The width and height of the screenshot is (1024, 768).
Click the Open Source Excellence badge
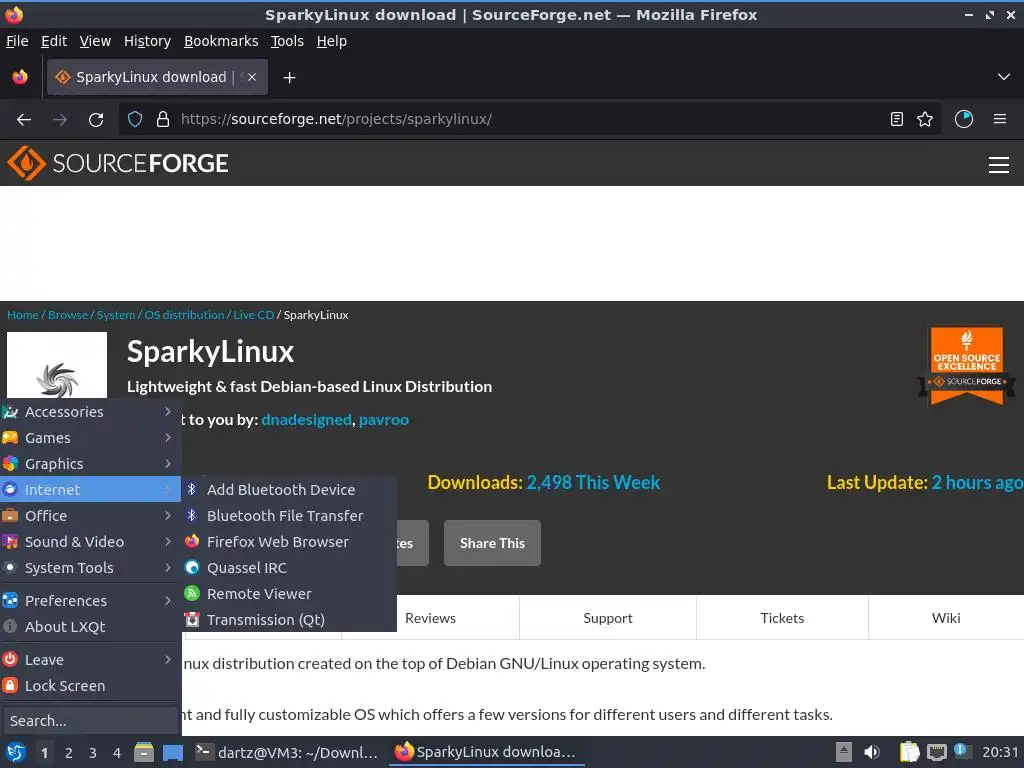click(x=967, y=366)
